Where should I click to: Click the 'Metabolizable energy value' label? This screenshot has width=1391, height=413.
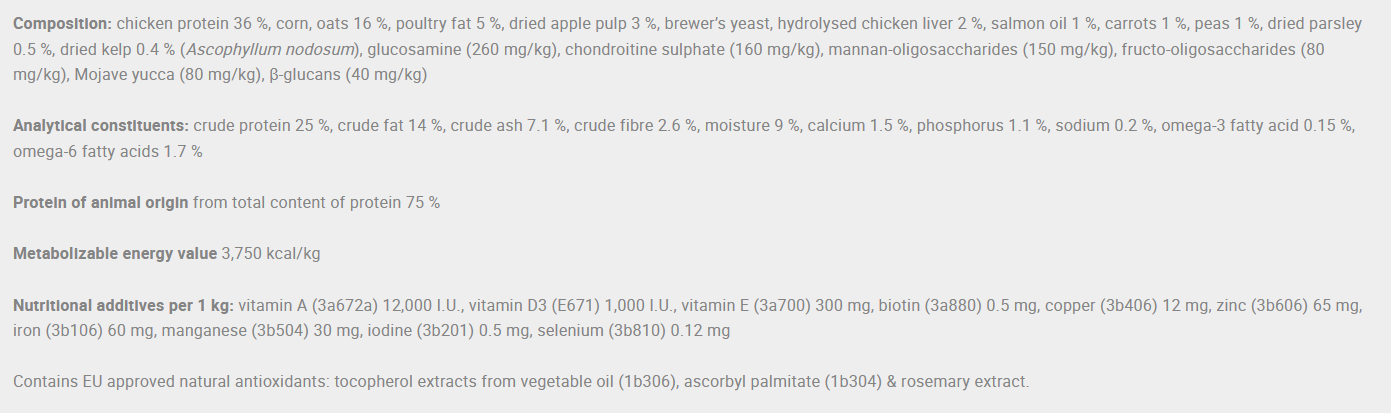click(x=115, y=254)
